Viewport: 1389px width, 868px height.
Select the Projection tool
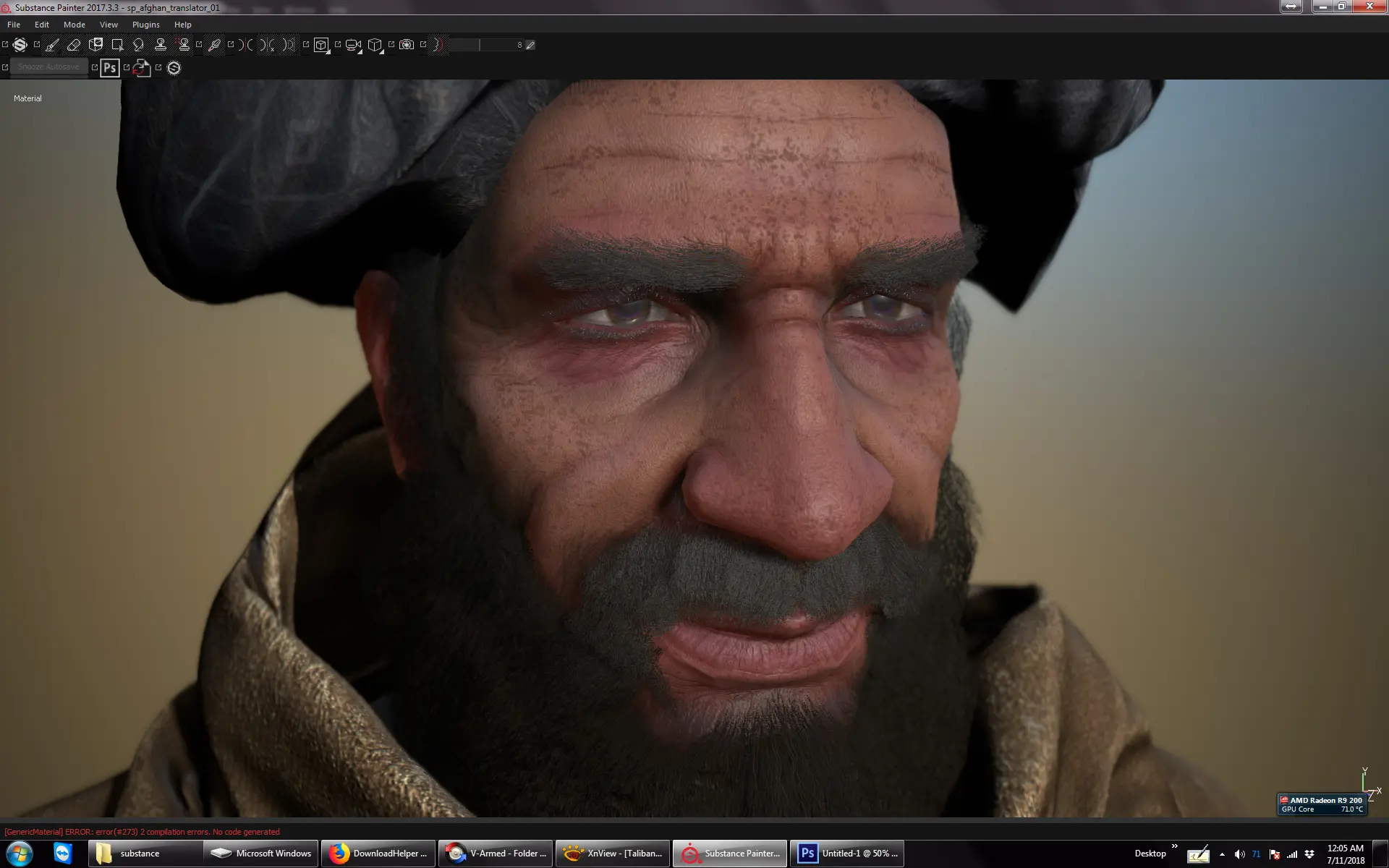pos(95,45)
